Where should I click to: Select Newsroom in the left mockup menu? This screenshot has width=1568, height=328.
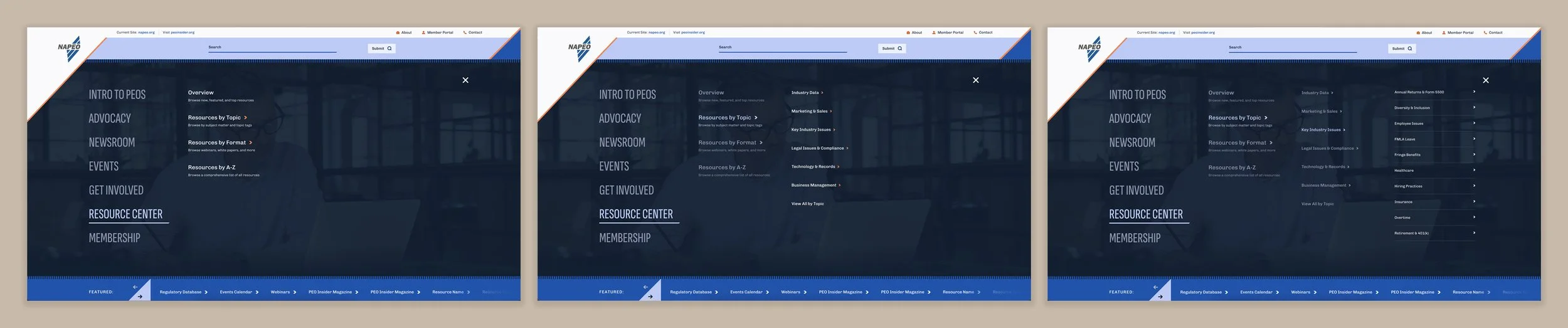(x=112, y=142)
